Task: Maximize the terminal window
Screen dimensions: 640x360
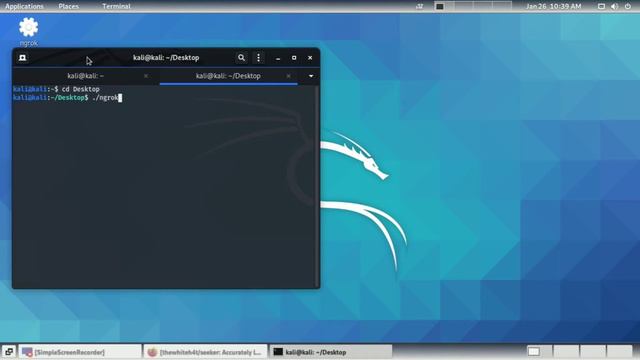Action: 294,58
